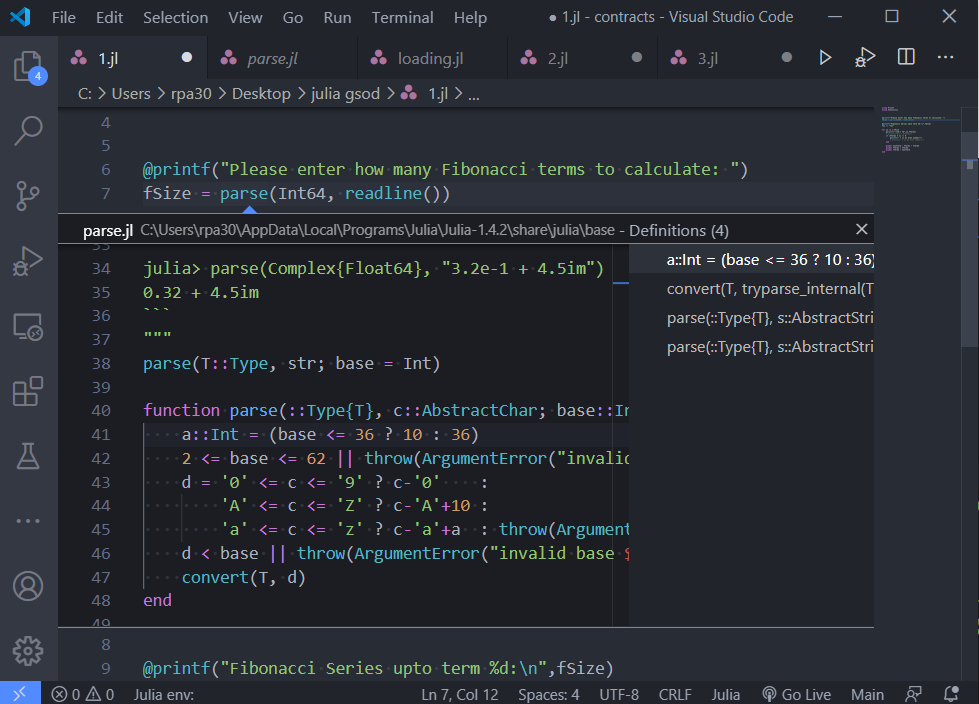Open the editor More Actions menu
The height and width of the screenshot is (704, 979).
coord(945,57)
